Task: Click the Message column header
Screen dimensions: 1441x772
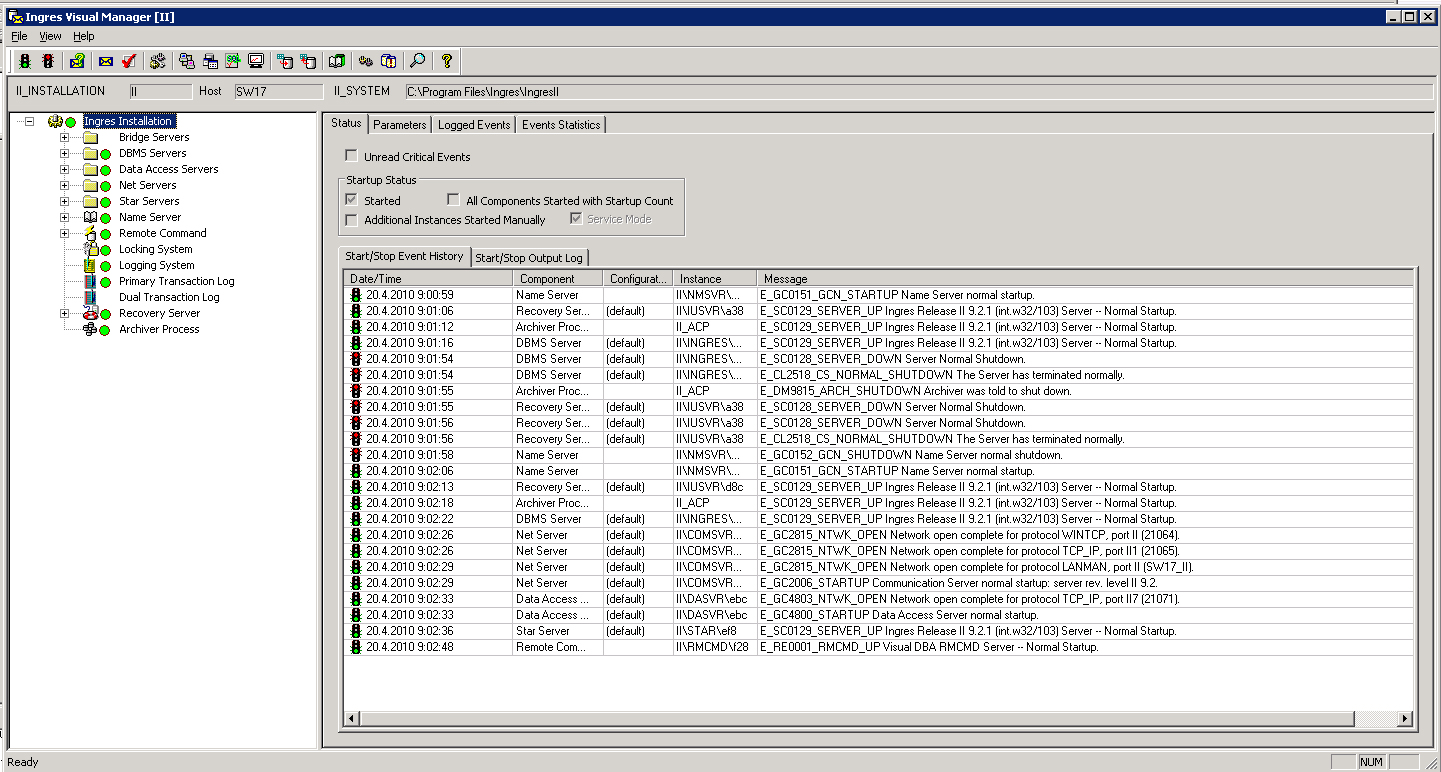Action: [1085, 279]
